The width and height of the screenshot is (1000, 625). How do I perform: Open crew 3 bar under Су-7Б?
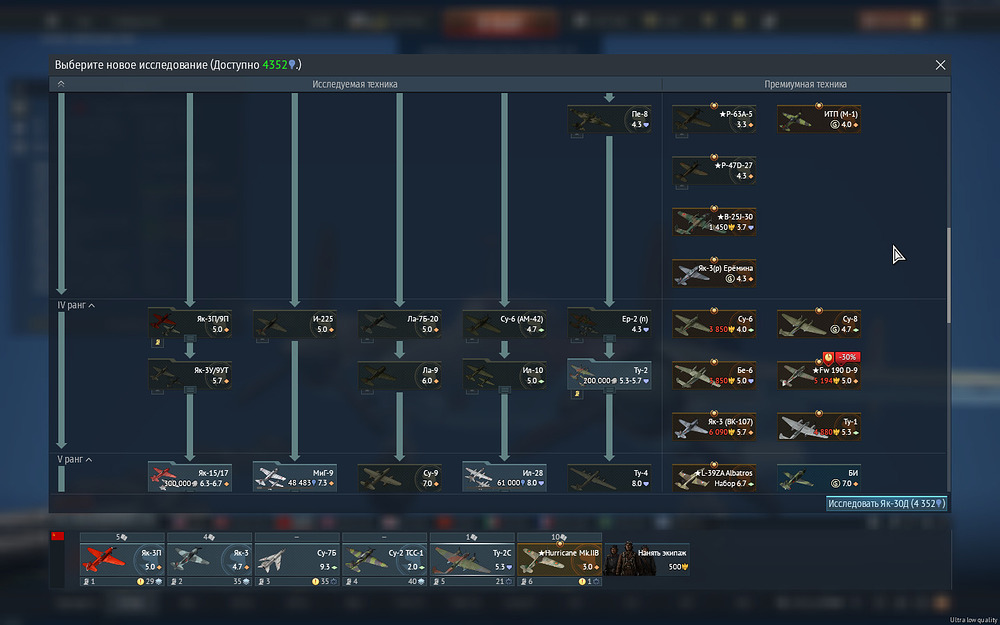tap(297, 582)
